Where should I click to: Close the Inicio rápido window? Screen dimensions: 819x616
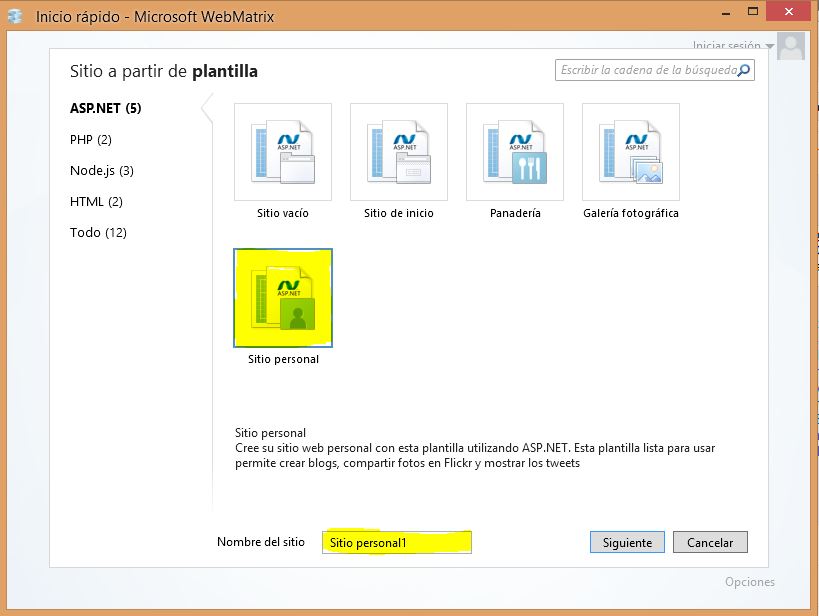[789, 11]
